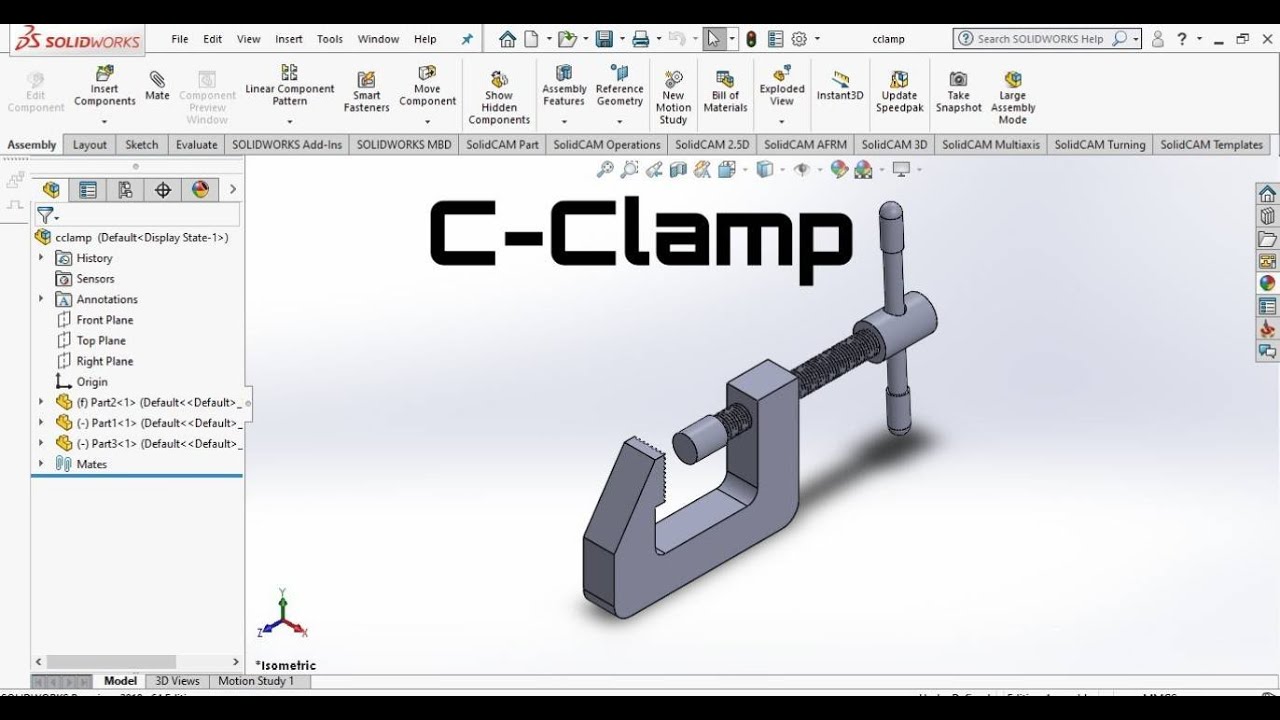This screenshot has width=1280, height=720.
Task: Expand the Mates folder
Action: (x=41, y=464)
